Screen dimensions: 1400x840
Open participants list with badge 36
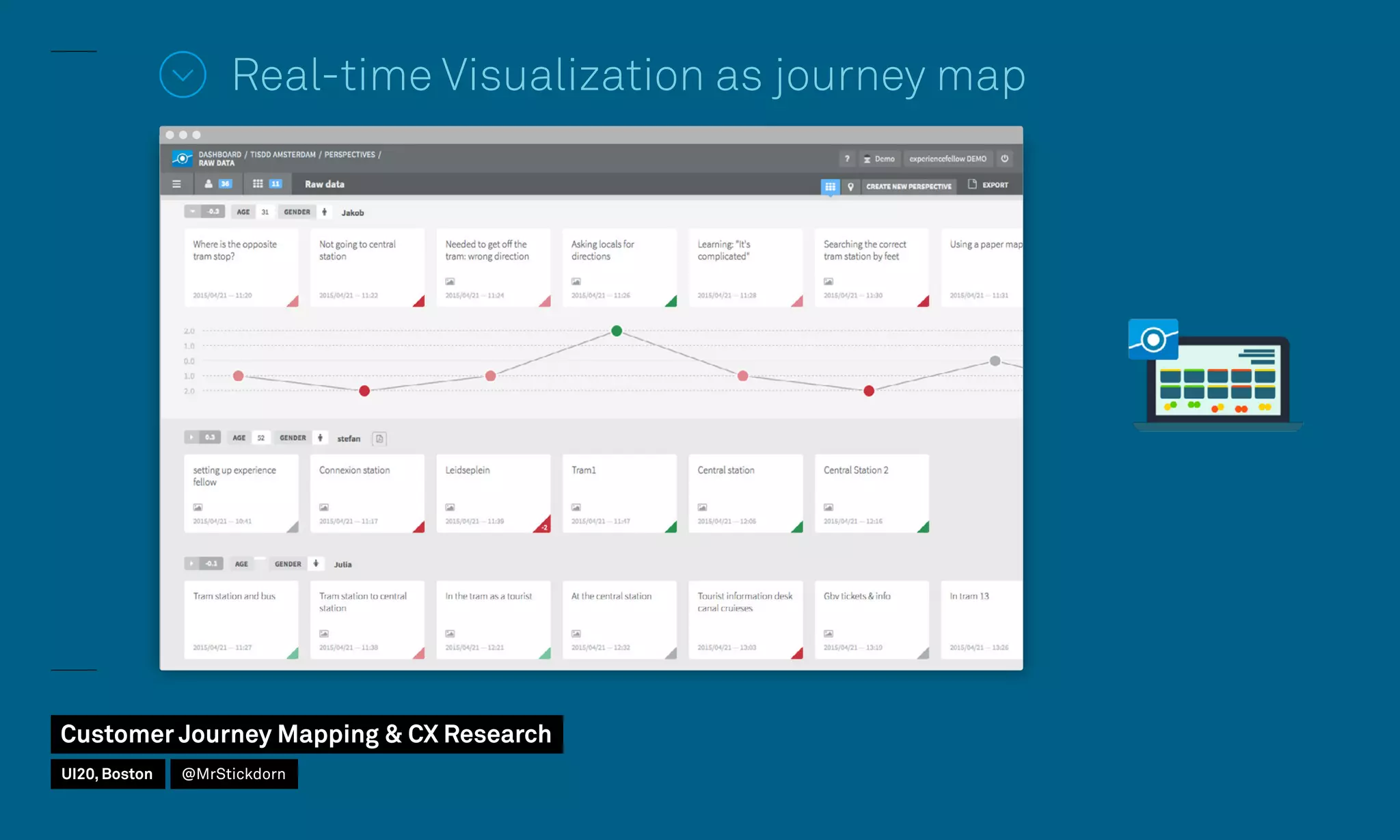[x=219, y=184]
